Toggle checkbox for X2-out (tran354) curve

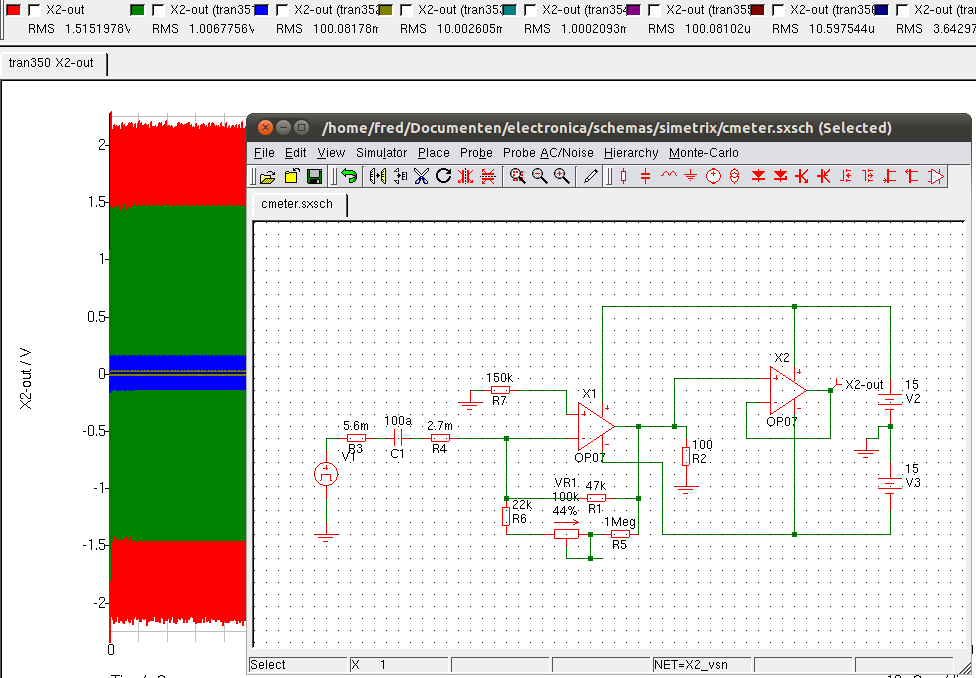click(x=530, y=10)
